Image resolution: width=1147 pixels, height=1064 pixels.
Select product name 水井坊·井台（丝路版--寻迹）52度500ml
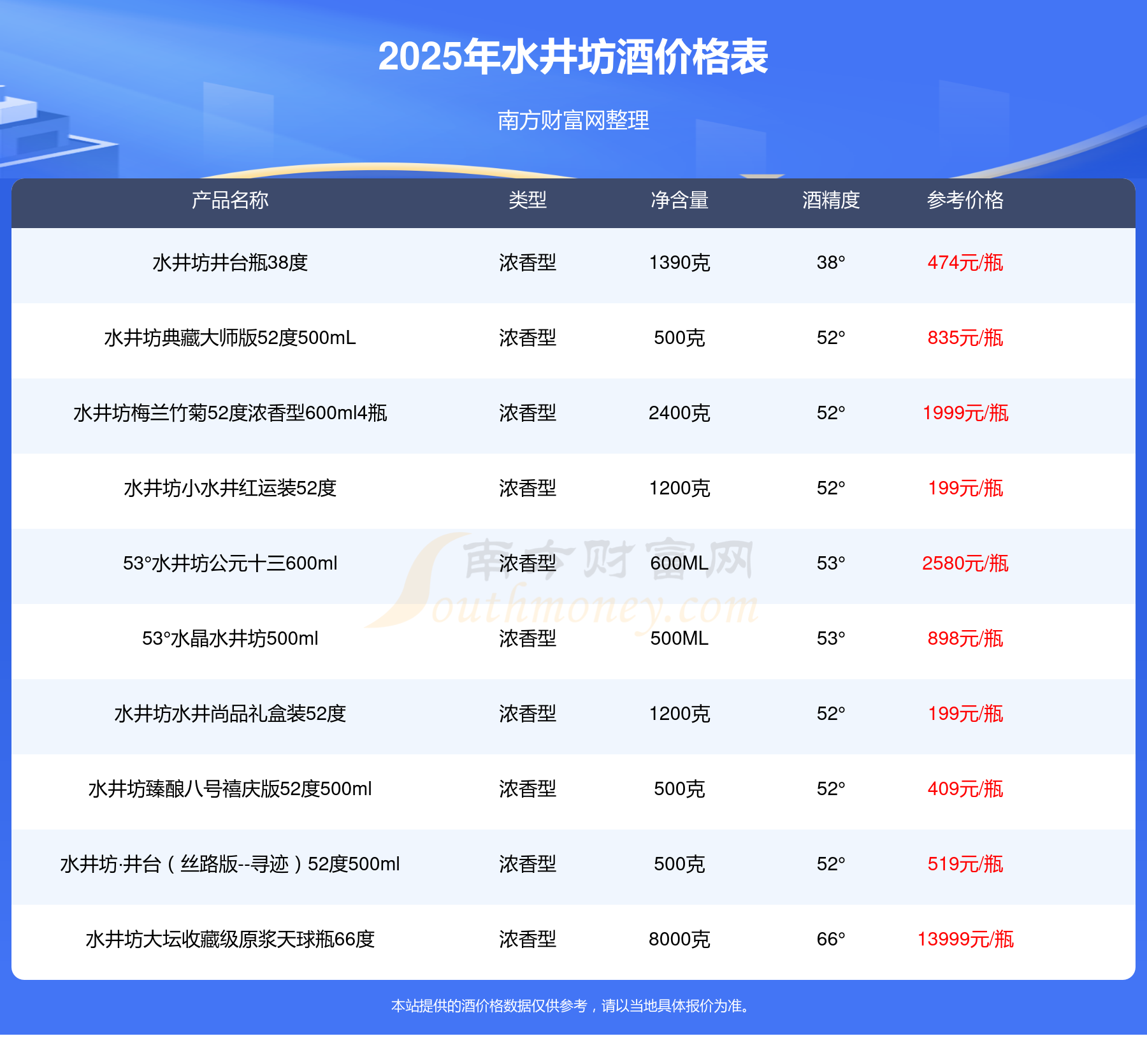click(x=230, y=864)
